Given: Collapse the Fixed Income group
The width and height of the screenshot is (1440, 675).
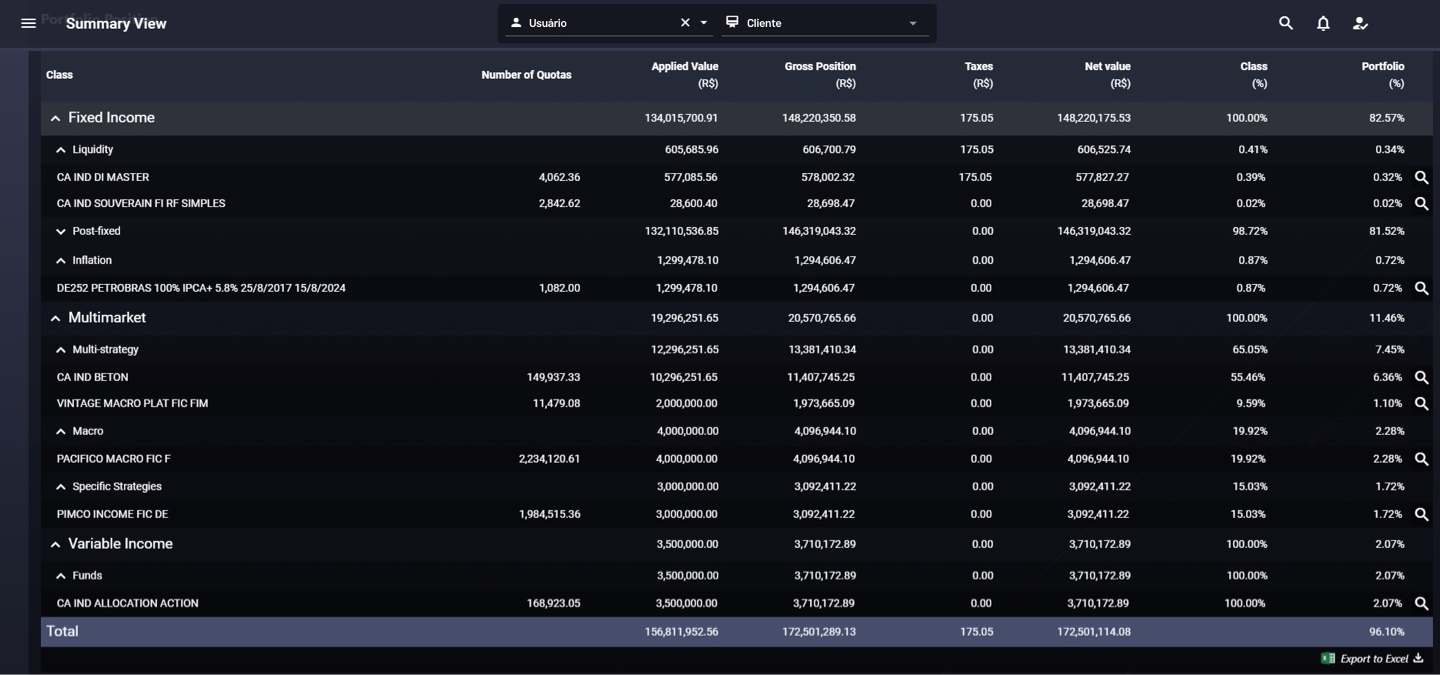Looking at the screenshot, I should pyautogui.click(x=55, y=118).
